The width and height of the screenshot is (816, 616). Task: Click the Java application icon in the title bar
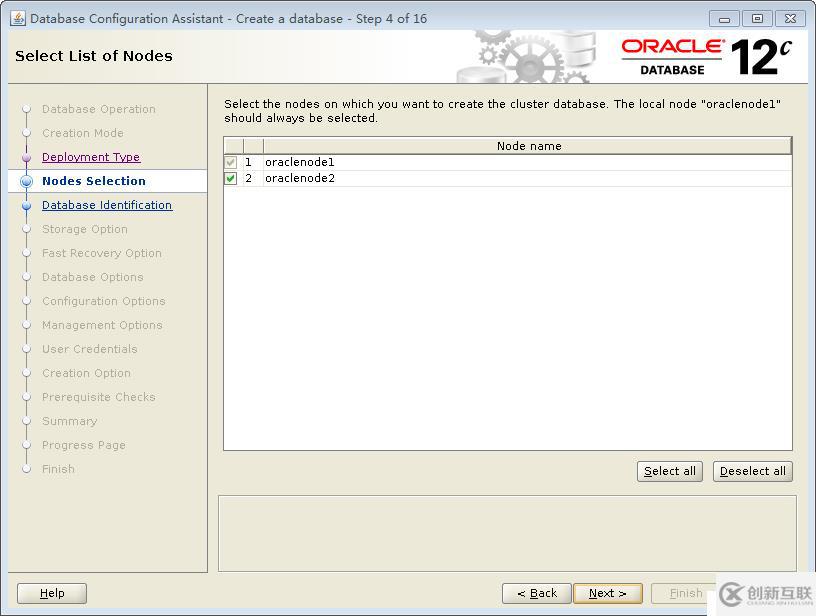[x=18, y=18]
